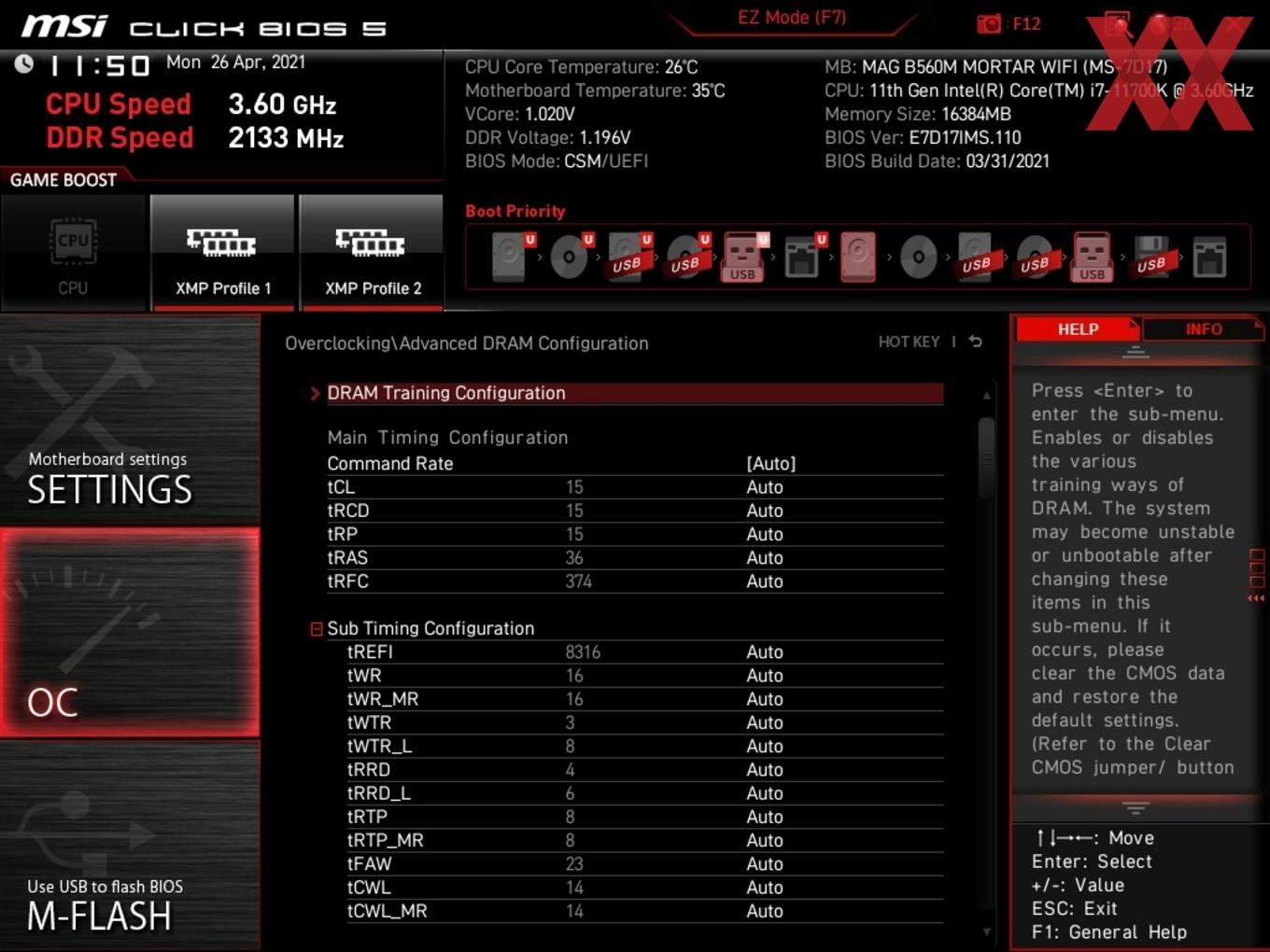Open the search magnifier icon in top bar

click(x=1117, y=23)
